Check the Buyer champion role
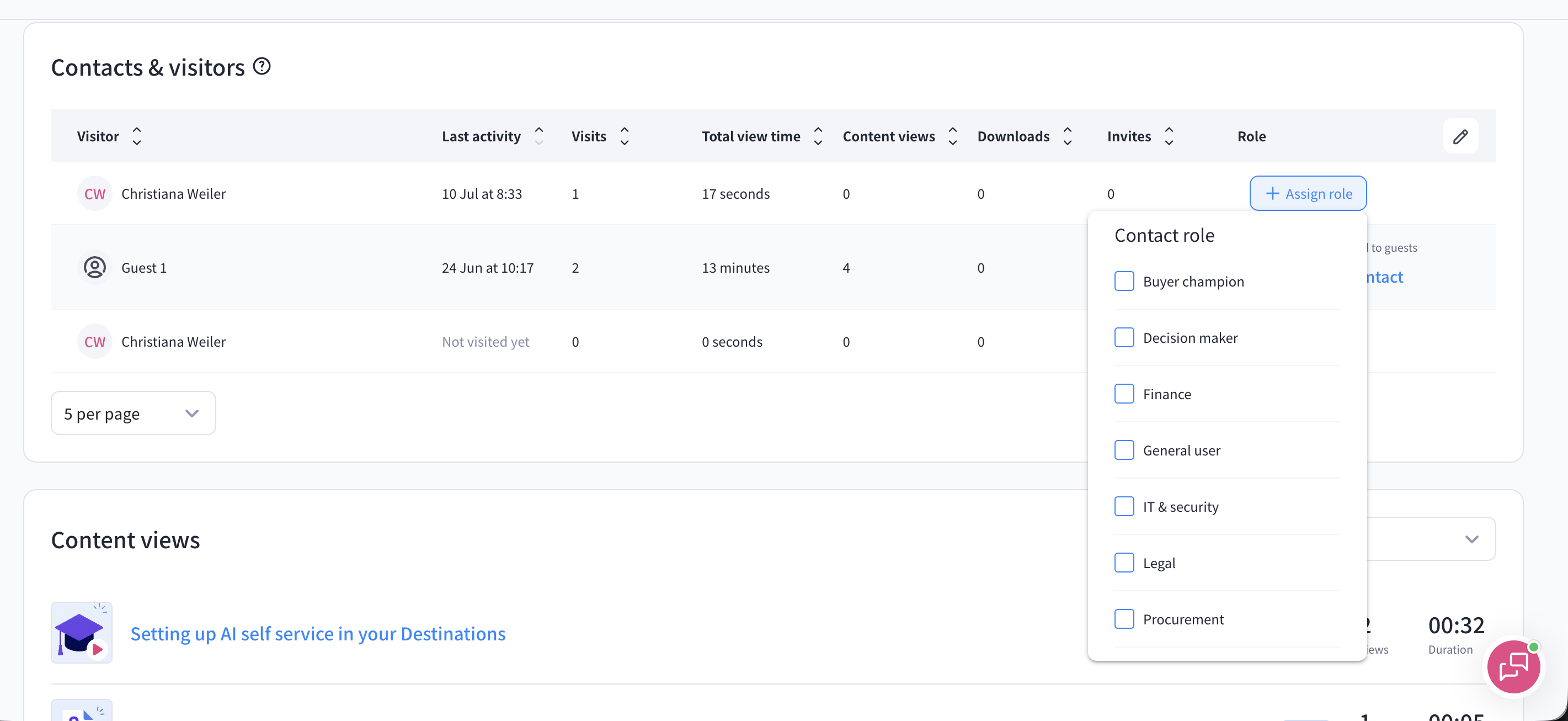This screenshot has width=1568, height=721. (x=1124, y=282)
